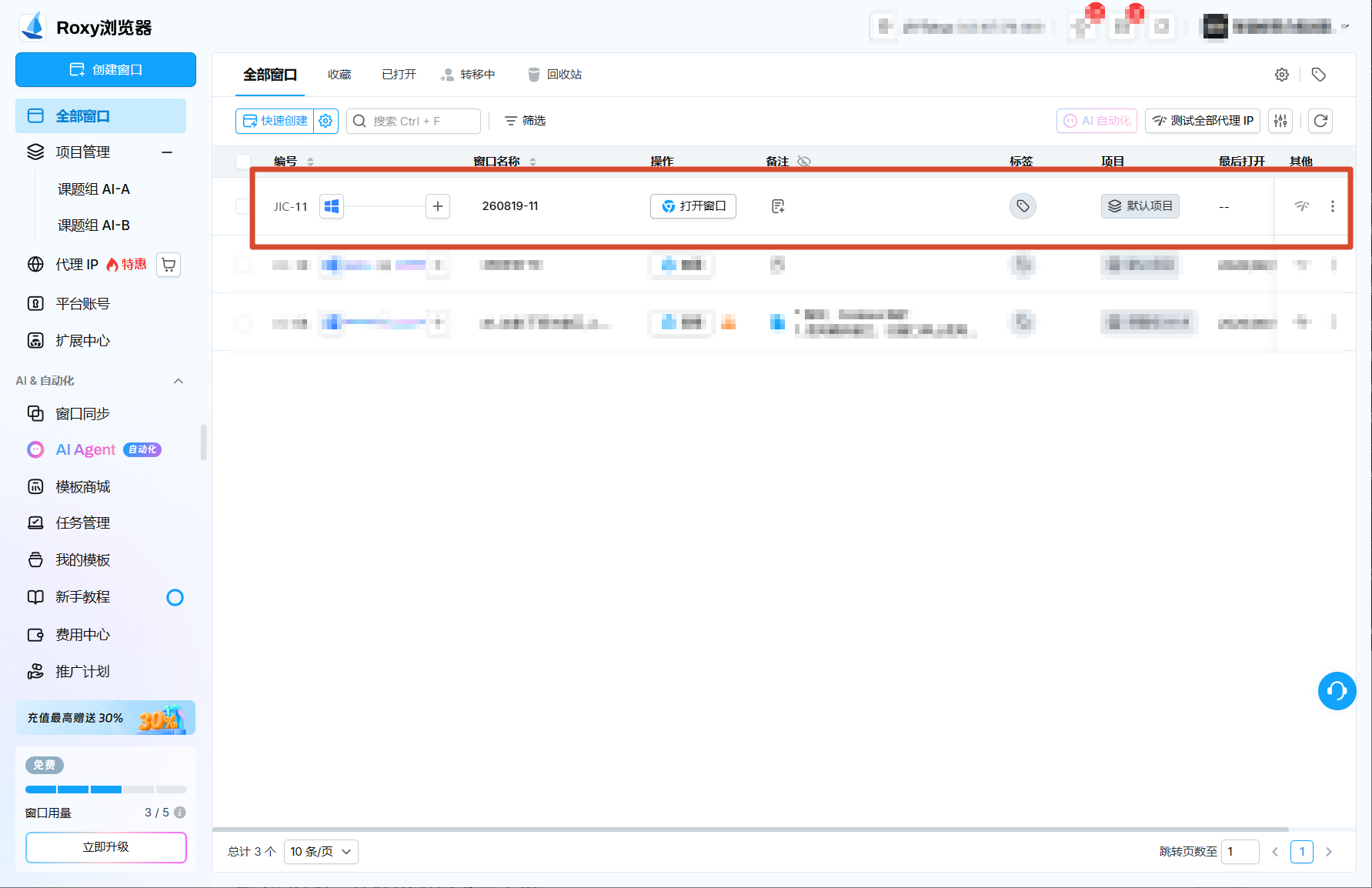
Task: Collapse the 项目管理 section
Action: [167, 152]
